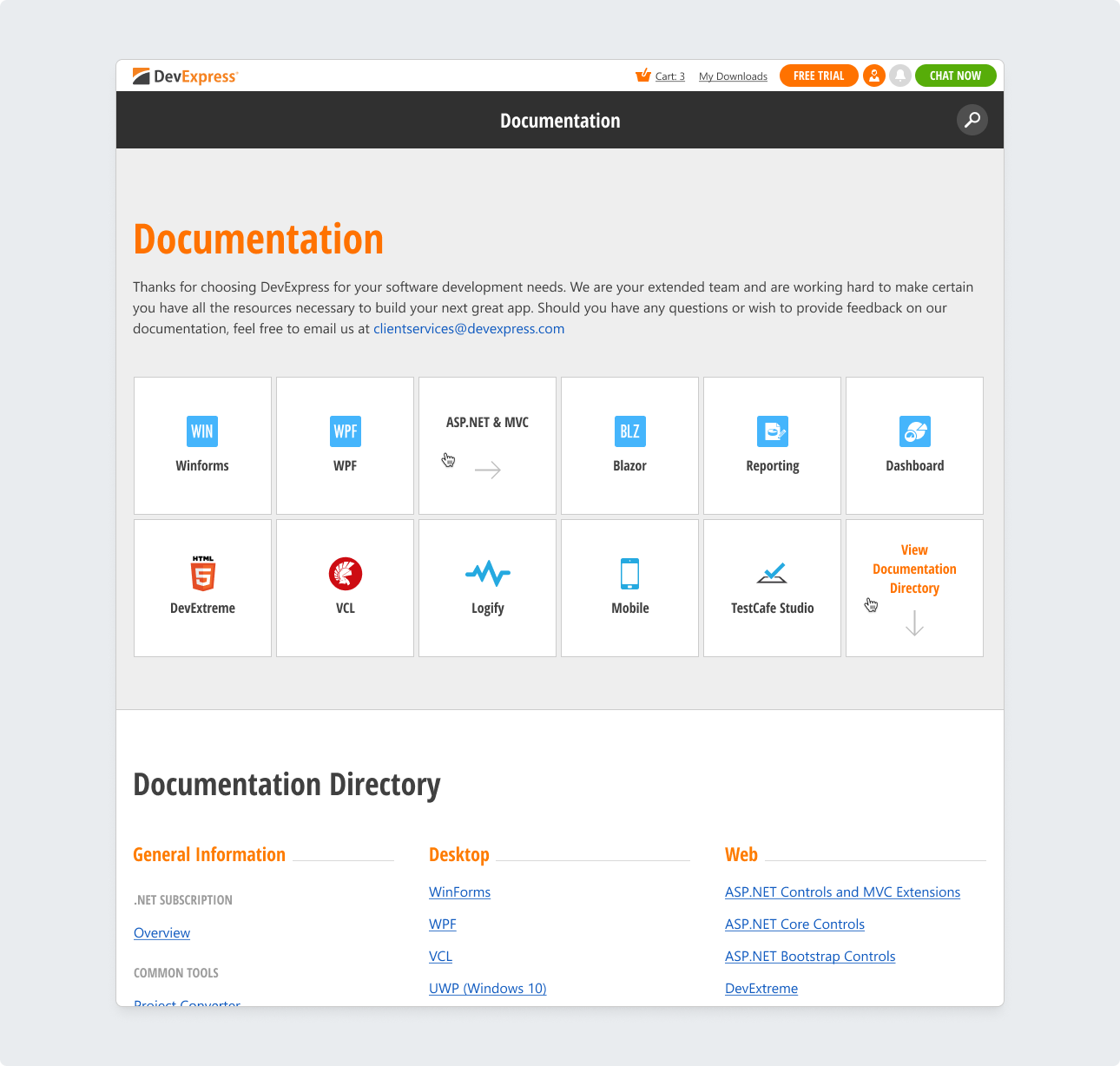Open the WinForms link under Desktop

tap(459, 892)
